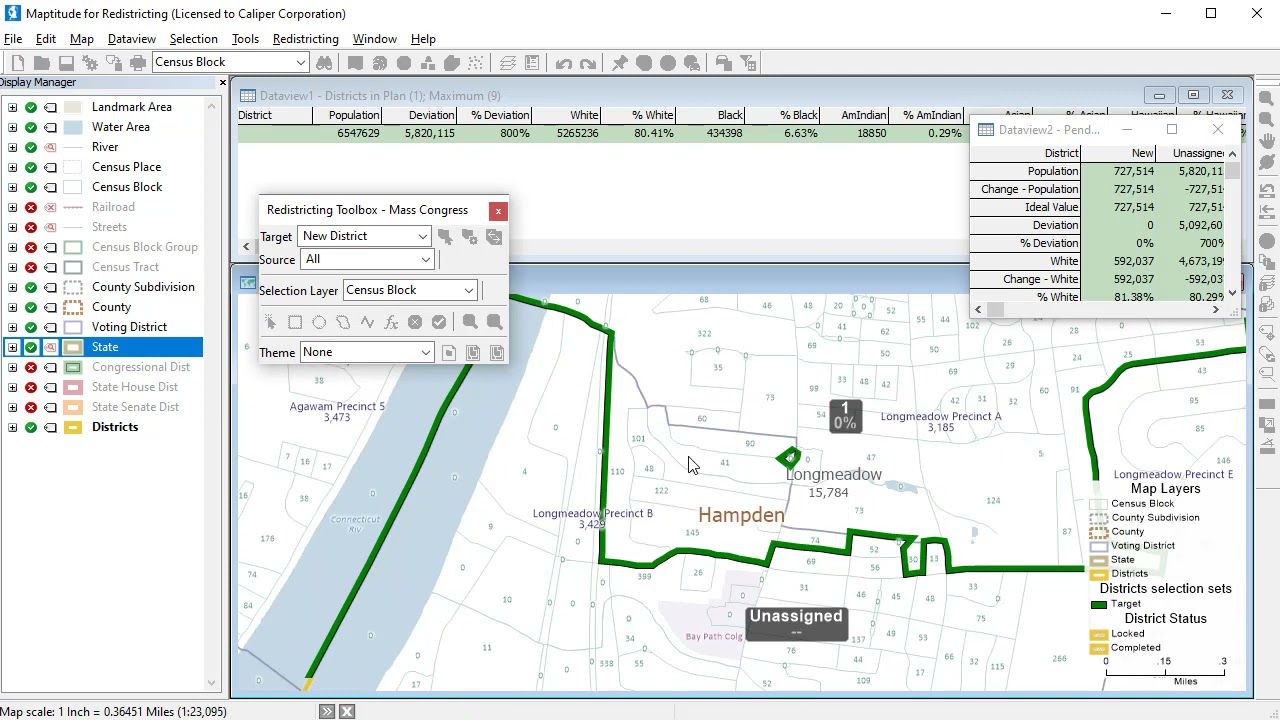Image resolution: width=1280 pixels, height=720 pixels.
Task: Hide the County layer
Action: coord(31,307)
